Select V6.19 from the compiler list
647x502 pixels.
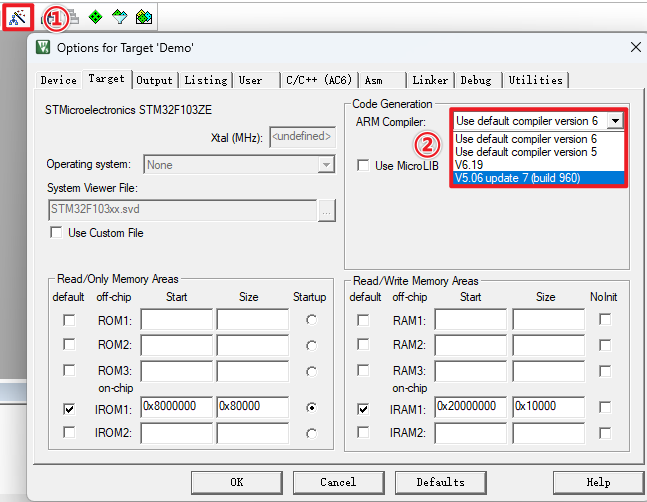[470, 165]
